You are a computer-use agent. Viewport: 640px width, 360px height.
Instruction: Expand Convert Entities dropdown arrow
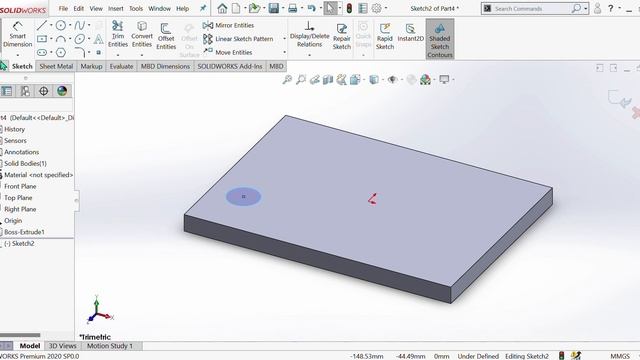(142, 55)
